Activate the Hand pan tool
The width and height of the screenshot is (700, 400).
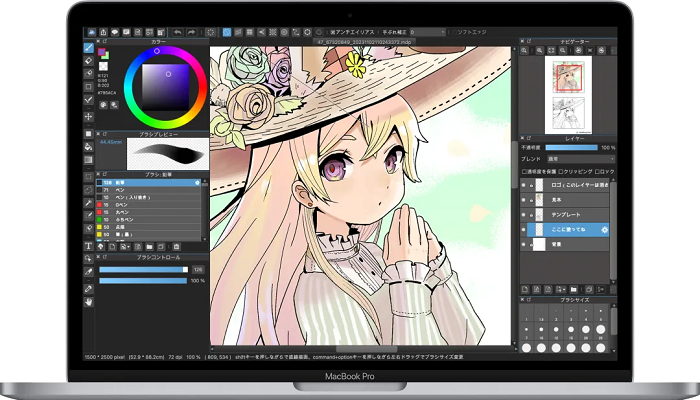click(89, 301)
